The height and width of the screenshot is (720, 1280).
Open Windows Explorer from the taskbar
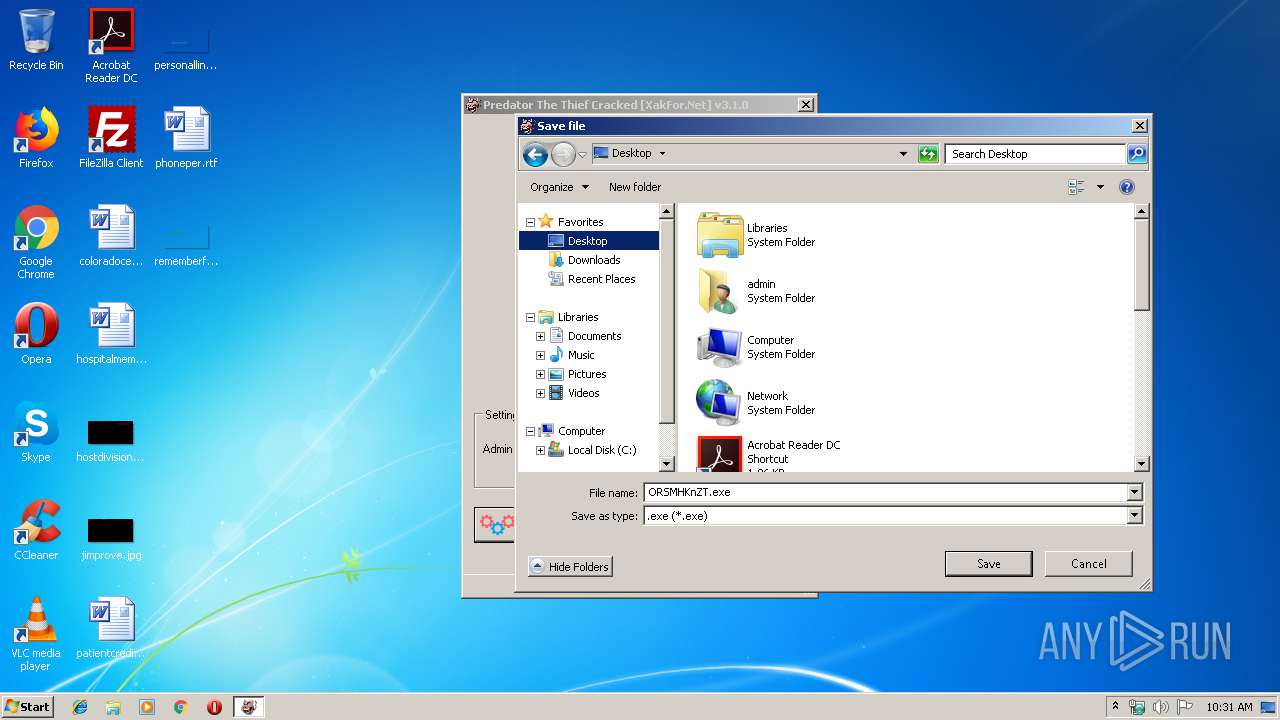tap(113, 707)
